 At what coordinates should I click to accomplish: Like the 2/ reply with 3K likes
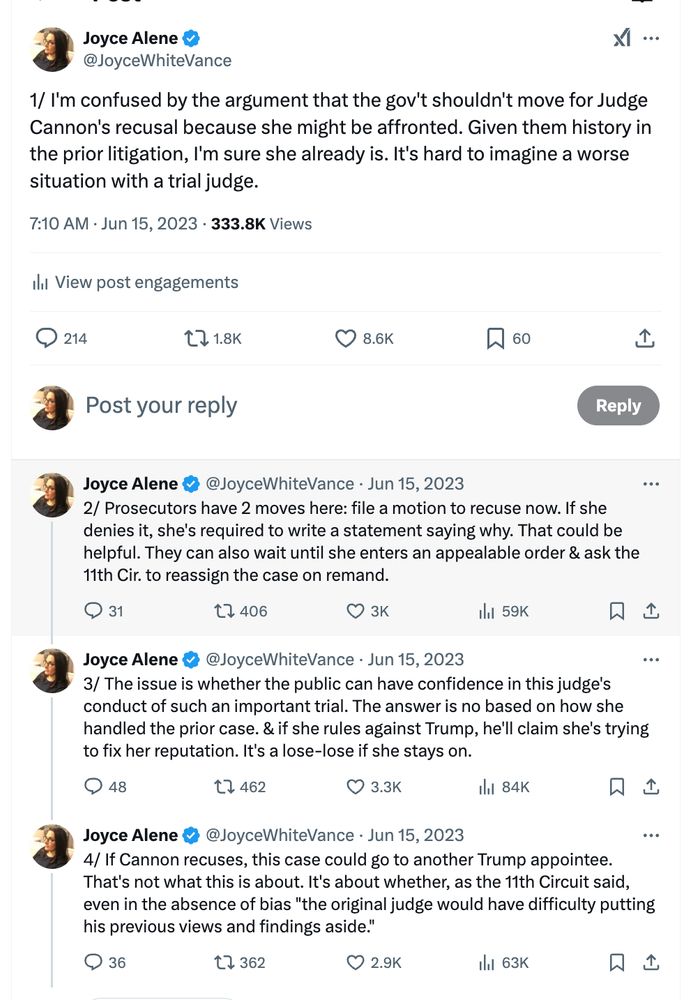pyautogui.click(x=355, y=611)
